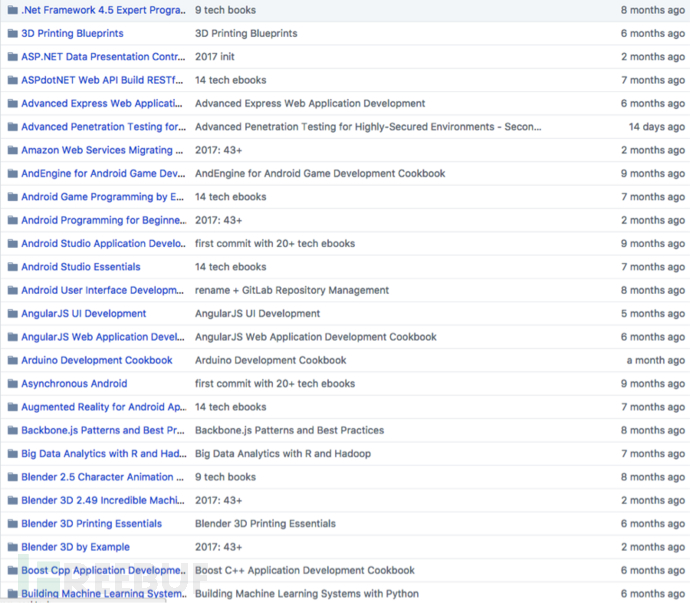
Task: Open Android Programming for Beginne.. folder
Action: (x=104, y=220)
